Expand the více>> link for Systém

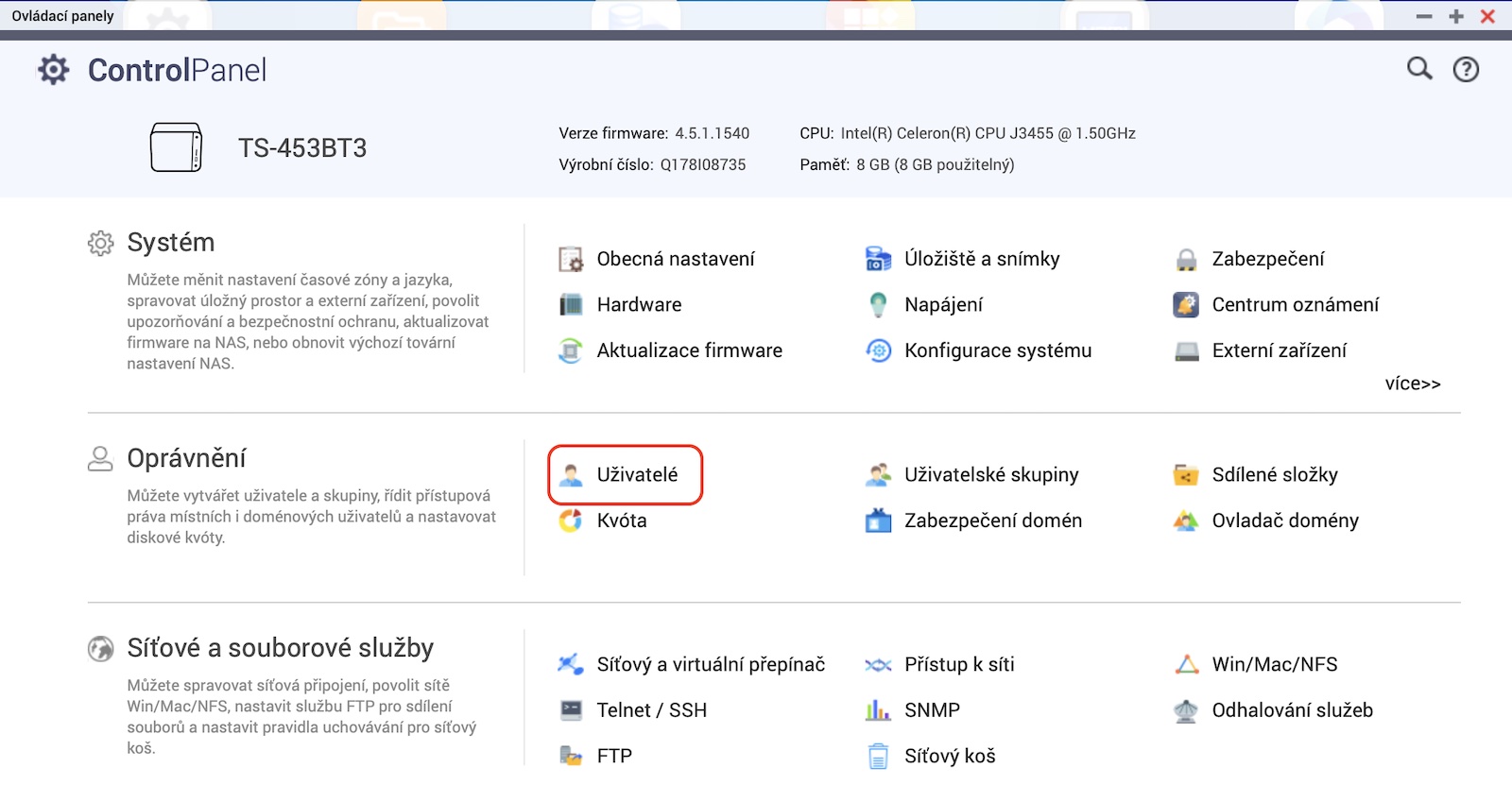[x=1412, y=384]
